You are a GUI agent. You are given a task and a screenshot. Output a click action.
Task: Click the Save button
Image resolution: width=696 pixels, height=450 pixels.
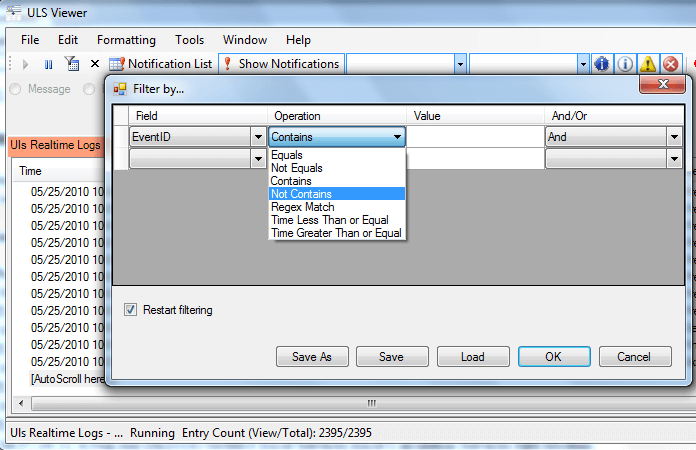point(392,356)
